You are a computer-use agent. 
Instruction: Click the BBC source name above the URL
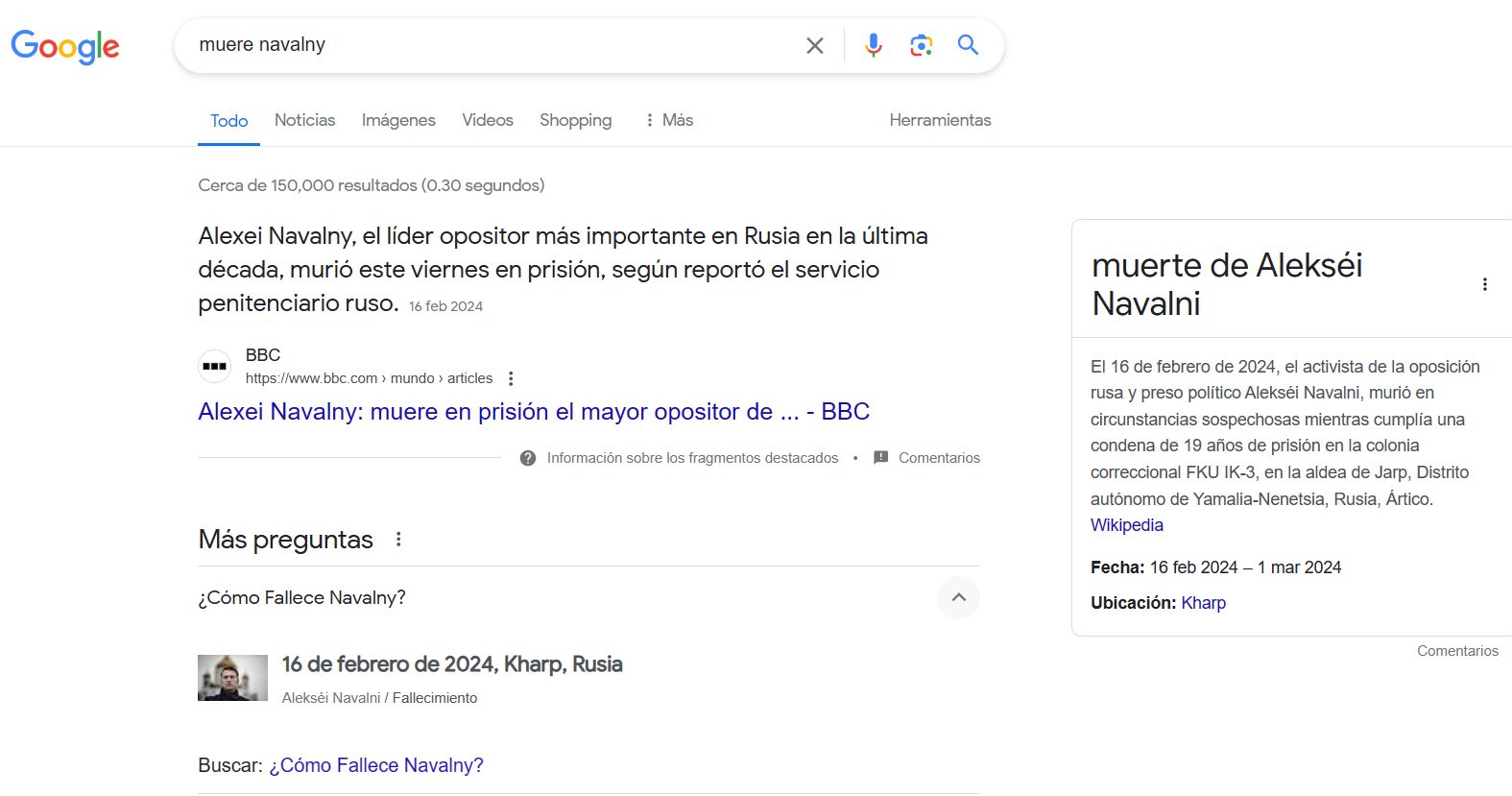click(x=263, y=355)
